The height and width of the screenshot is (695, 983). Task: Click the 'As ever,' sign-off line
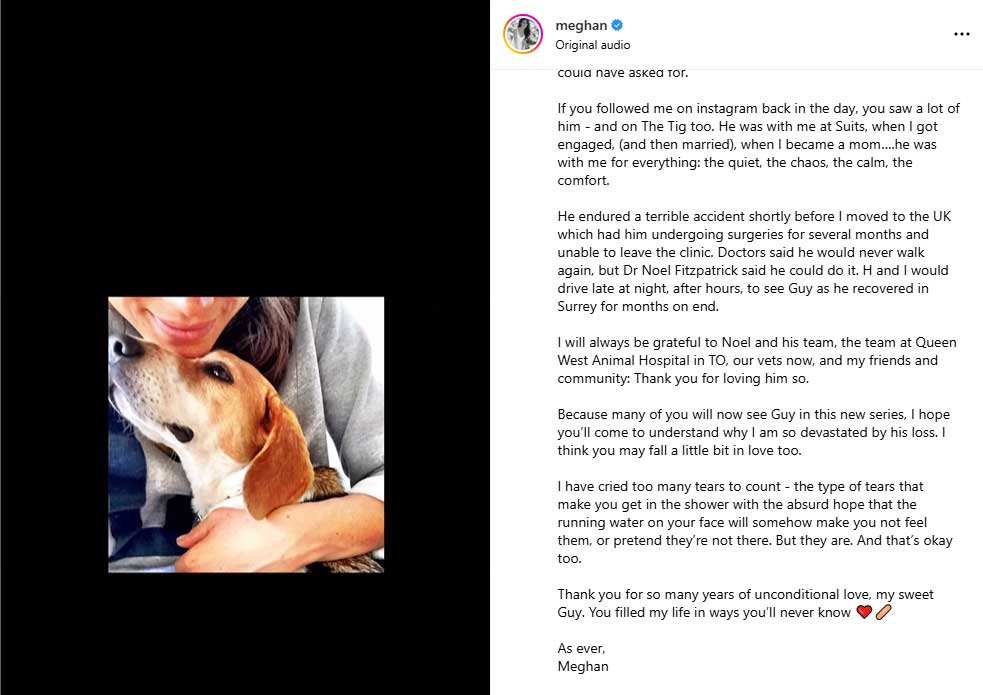pyautogui.click(x=581, y=649)
